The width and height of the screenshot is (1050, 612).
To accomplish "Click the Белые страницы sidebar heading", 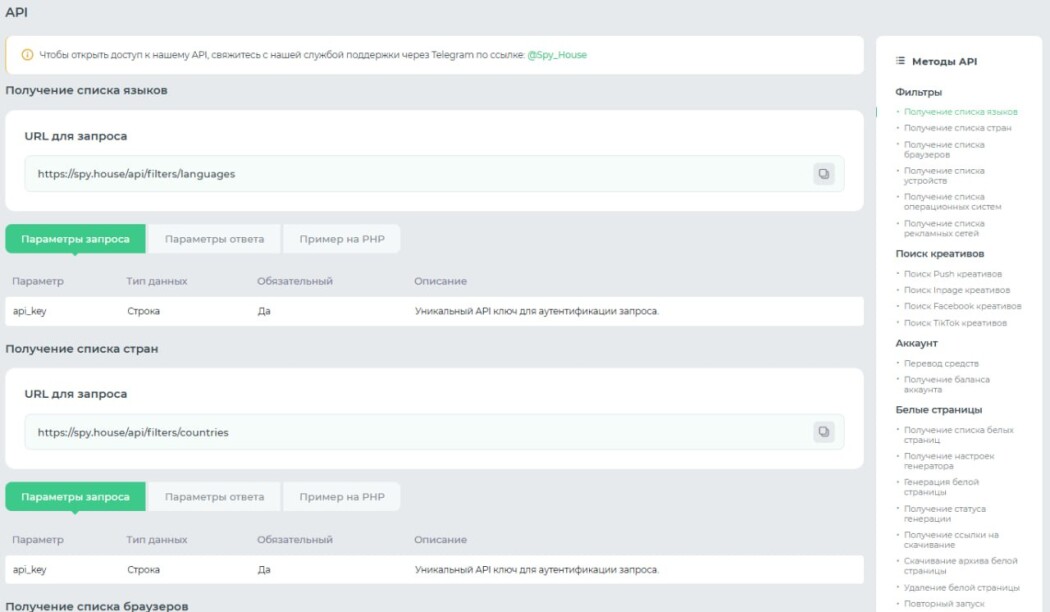I will pyautogui.click(x=938, y=410).
